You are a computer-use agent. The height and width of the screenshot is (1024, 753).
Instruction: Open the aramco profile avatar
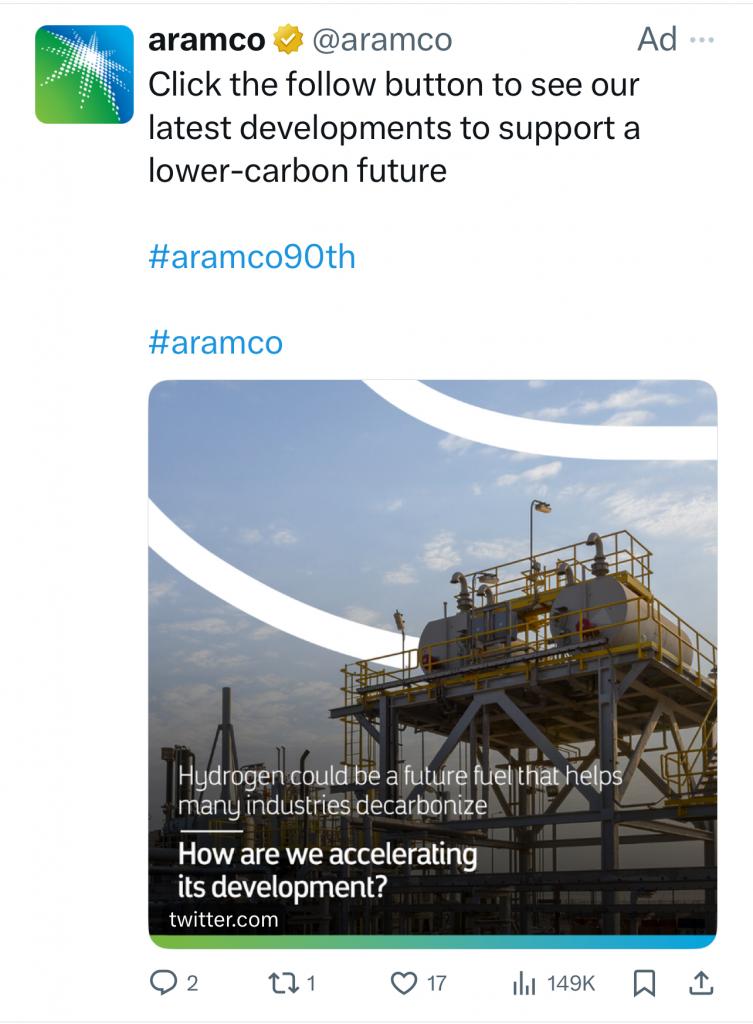coord(84,74)
